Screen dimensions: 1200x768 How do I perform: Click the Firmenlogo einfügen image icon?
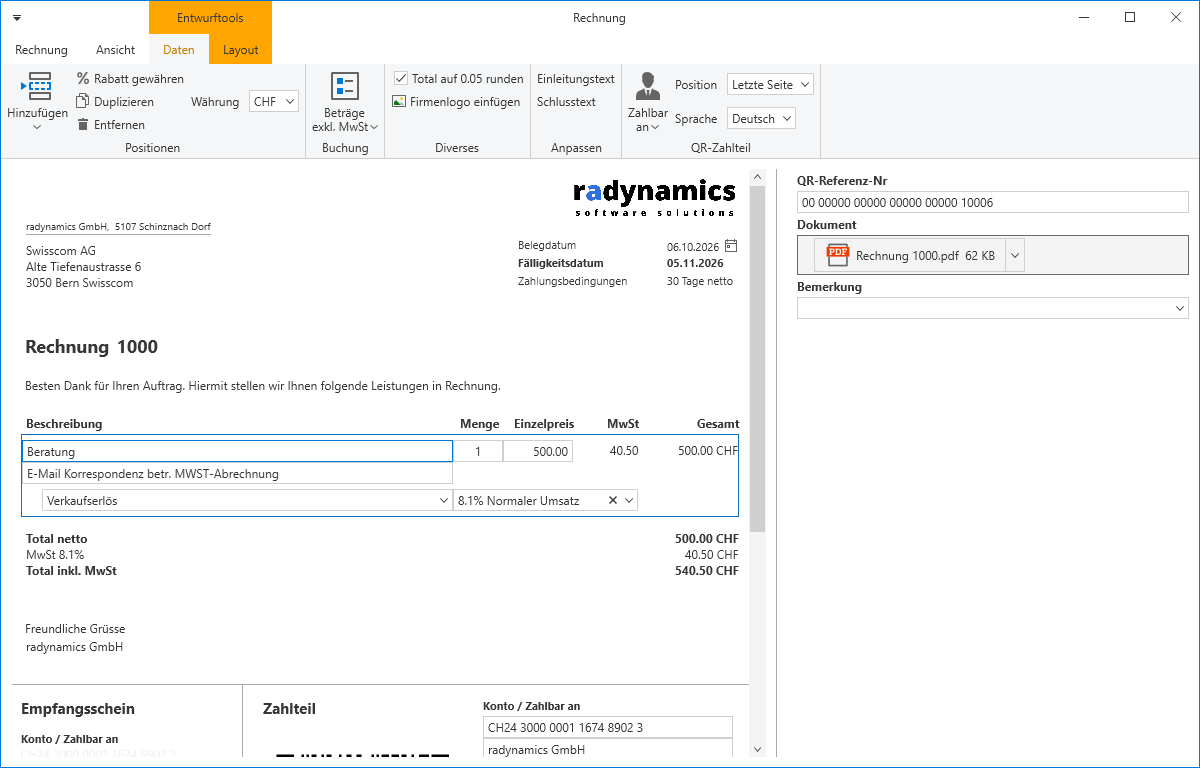pyautogui.click(x=399, y=101)
